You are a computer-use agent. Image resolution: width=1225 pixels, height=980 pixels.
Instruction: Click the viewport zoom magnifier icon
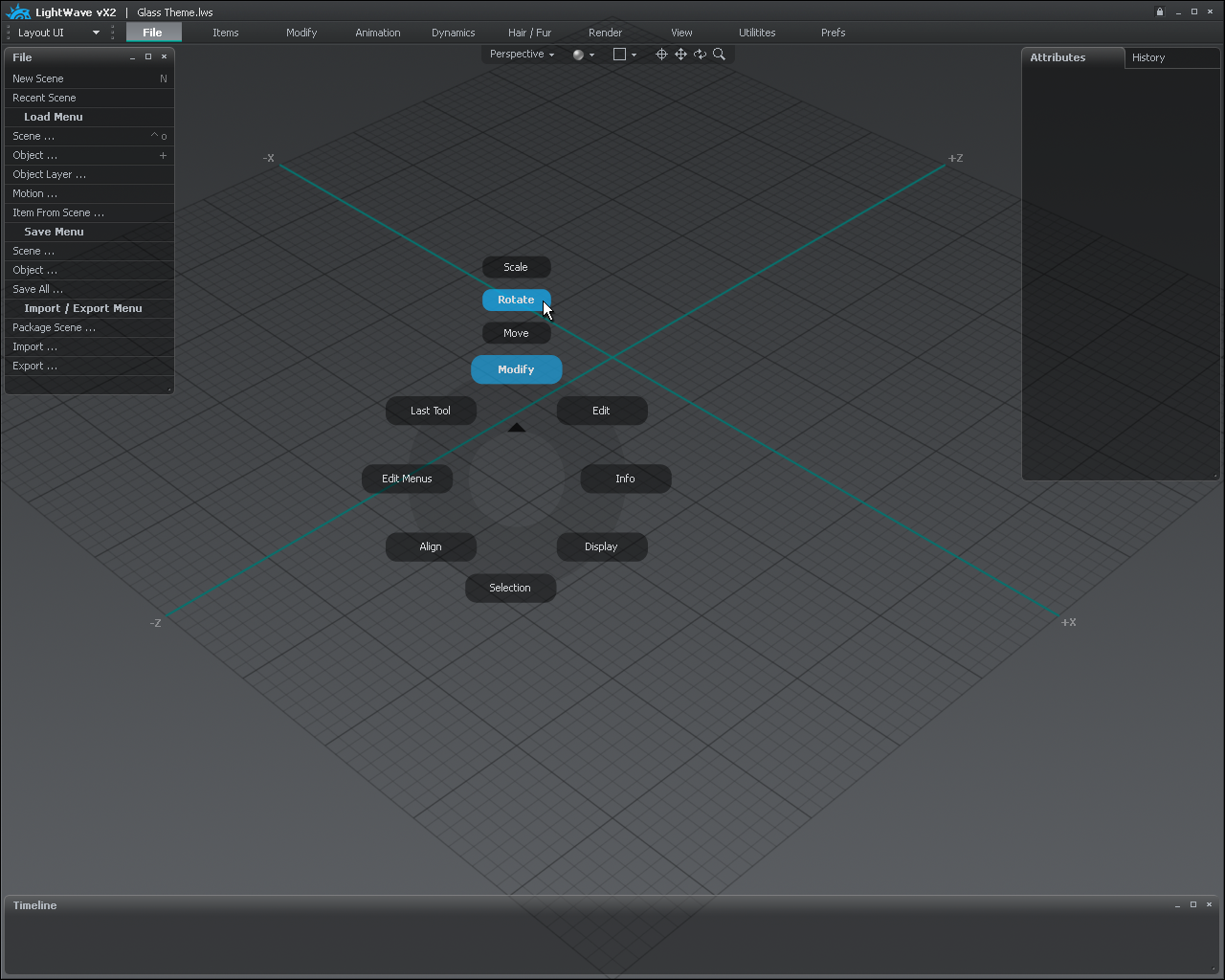coord(719,55)
